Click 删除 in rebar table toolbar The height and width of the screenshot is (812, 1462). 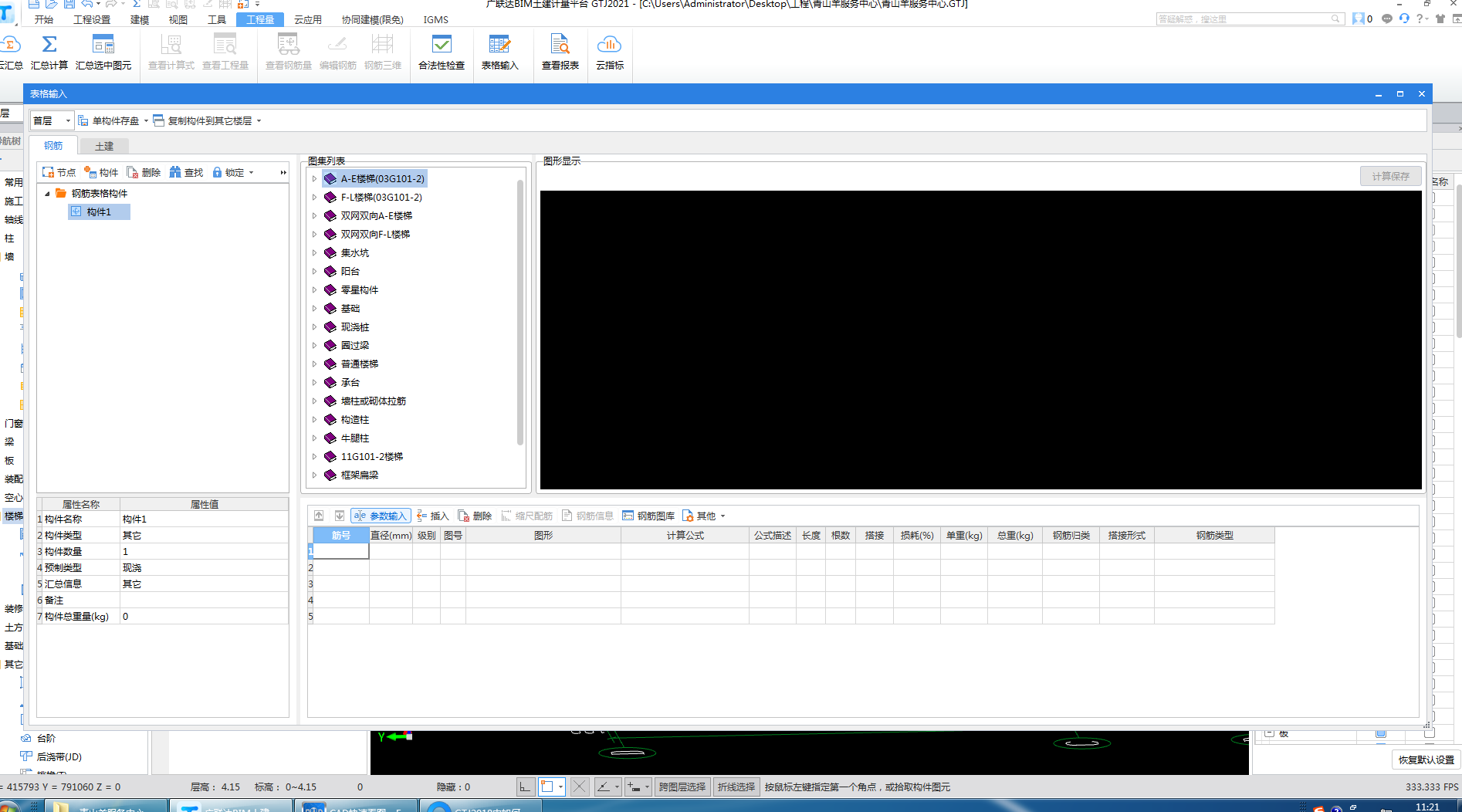[475, 516]
